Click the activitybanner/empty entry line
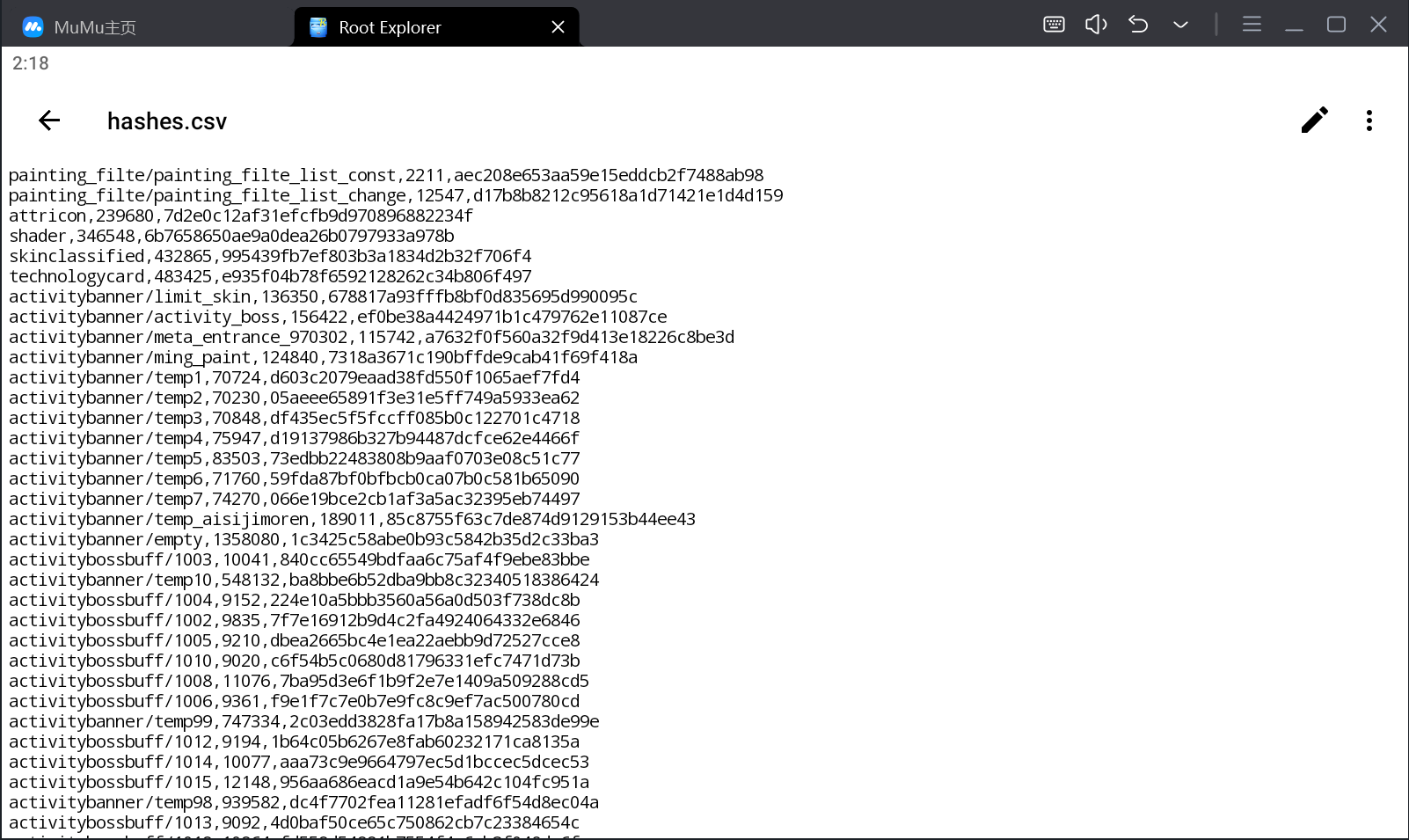The image size is (1409, 840). 303,539
